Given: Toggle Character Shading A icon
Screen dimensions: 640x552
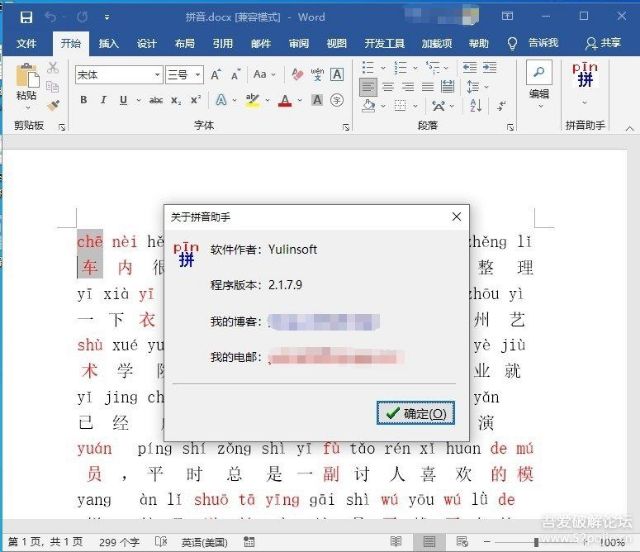Looking at the screenshot, I should (317, 100).
